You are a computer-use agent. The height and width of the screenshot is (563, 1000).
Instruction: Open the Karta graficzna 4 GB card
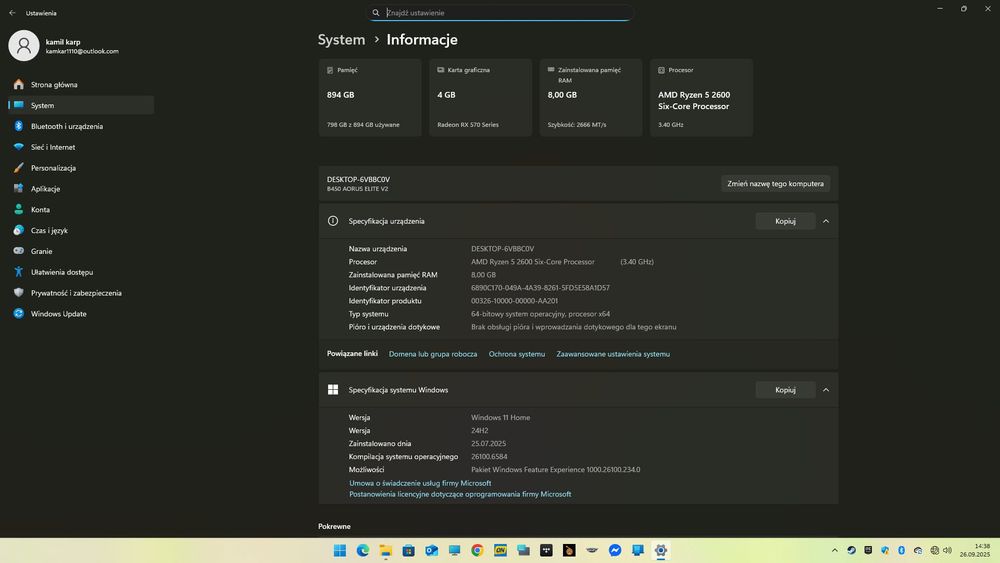(480, 98)
